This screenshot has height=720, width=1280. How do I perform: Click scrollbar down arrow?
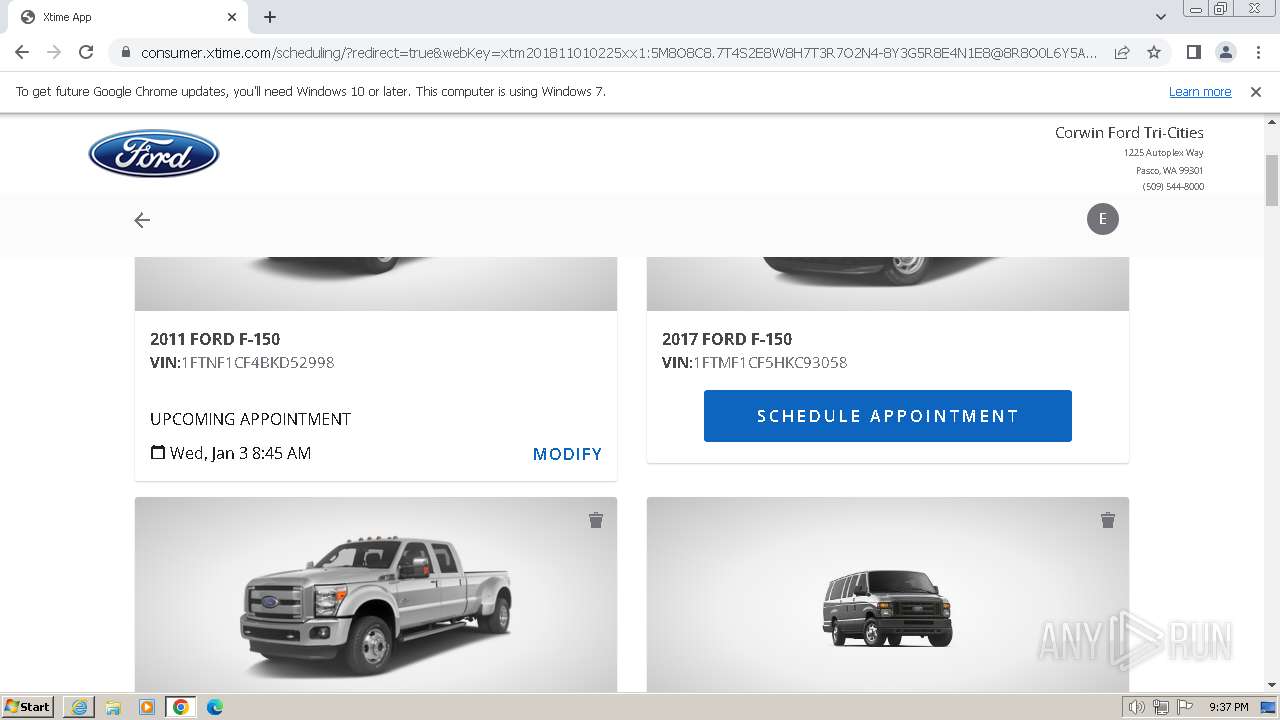pos(1272,685)
